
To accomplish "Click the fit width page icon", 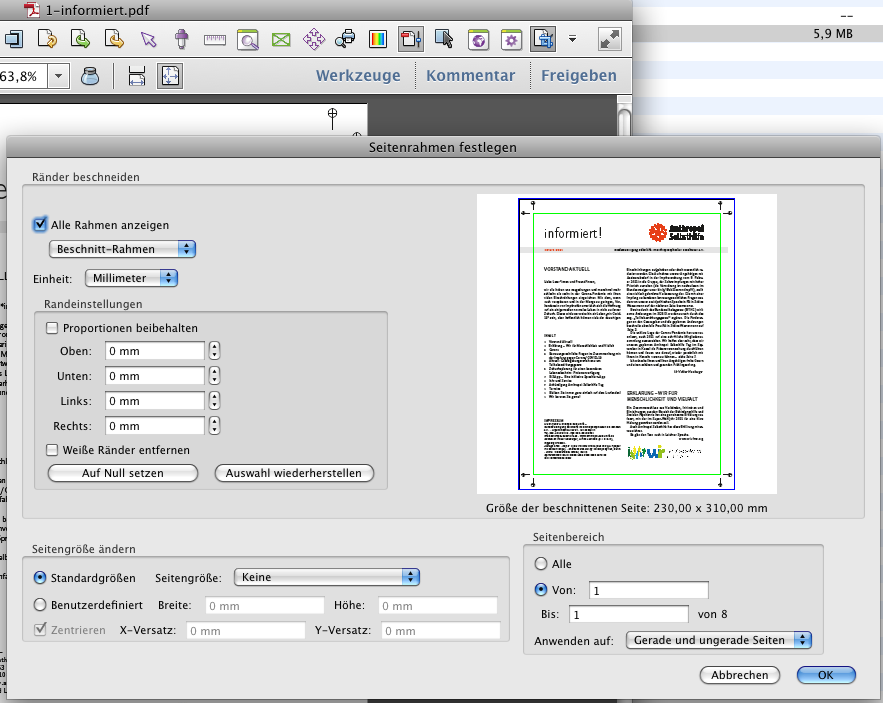I will click(x=137, y=75).
